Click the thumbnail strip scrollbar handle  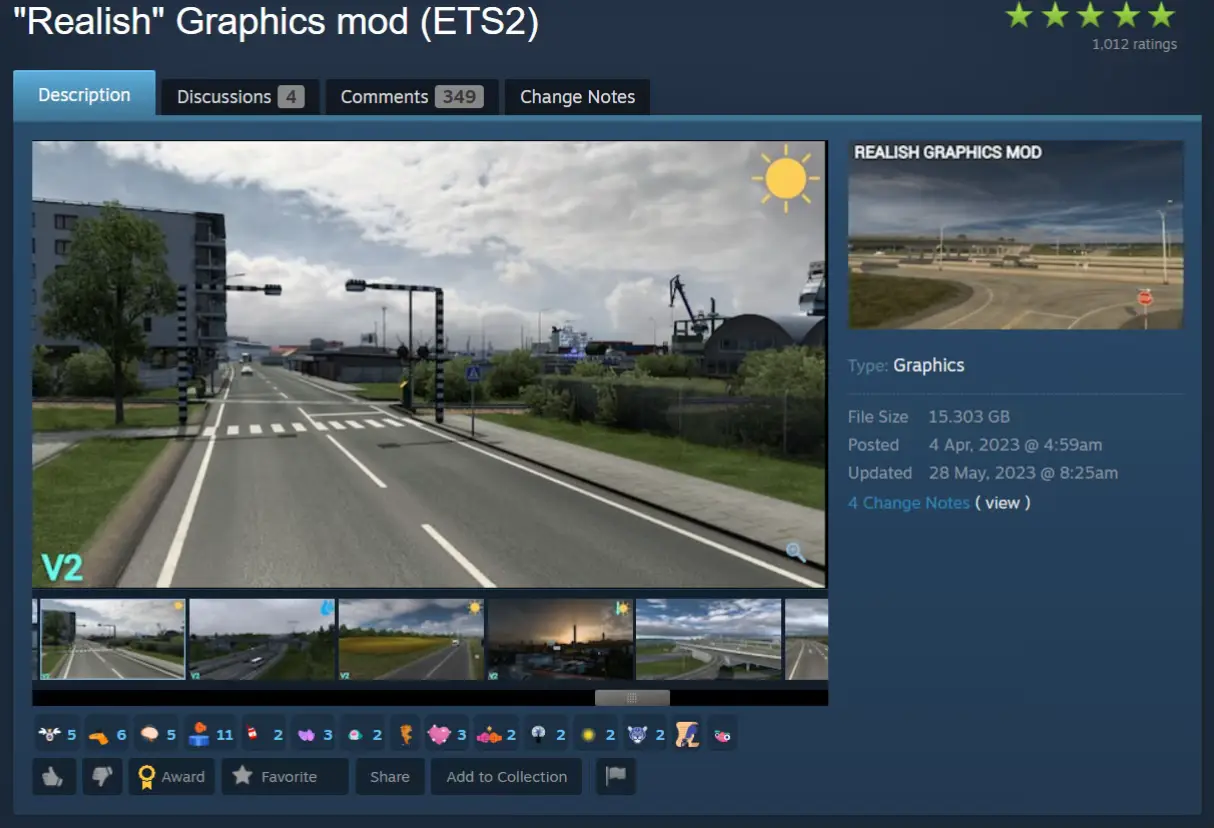point(632,697)
